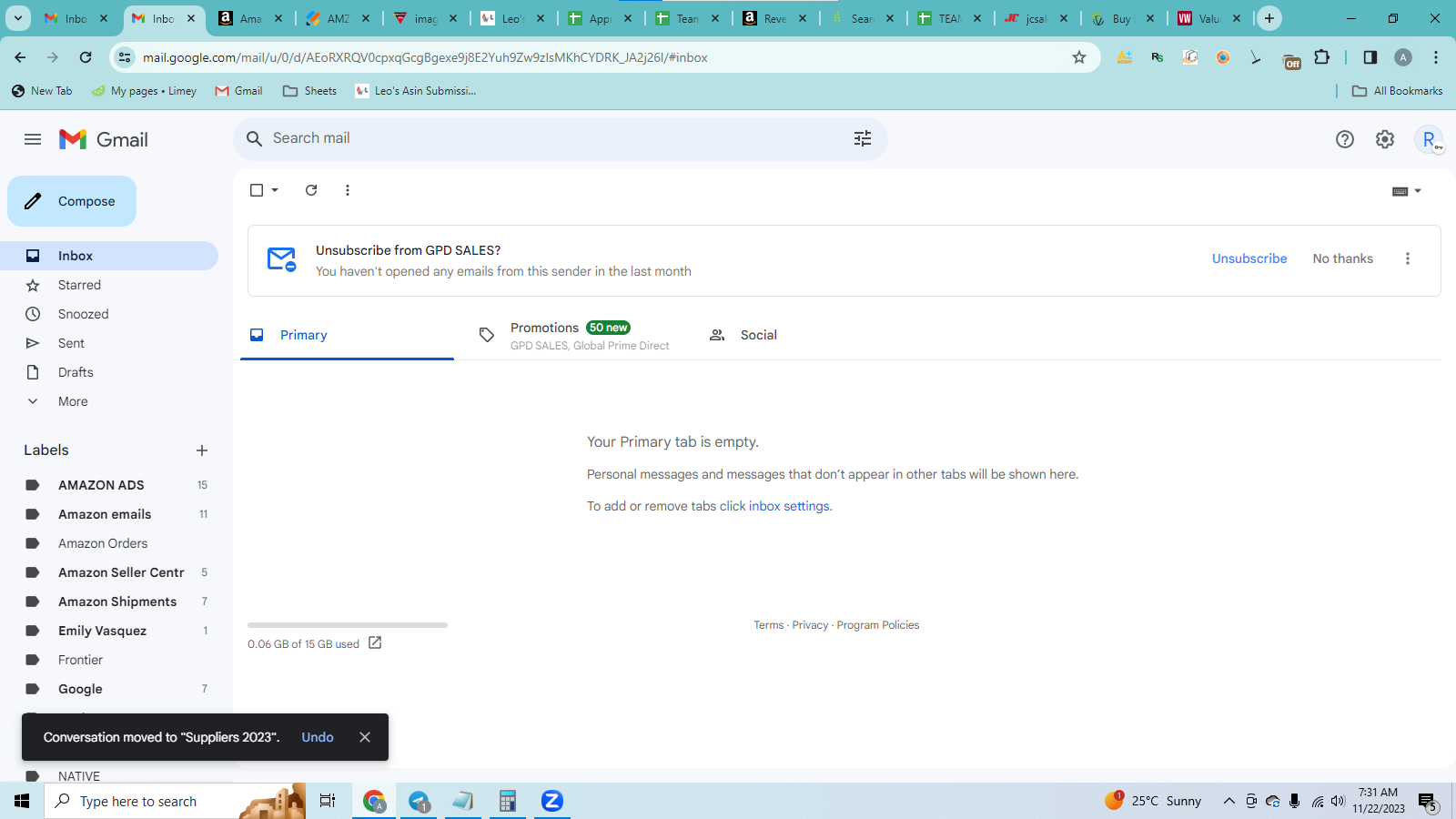The image size is (1456, 819).
Task: Open the select dropdown arrow beside checkbox
Action: pos(275,190)
